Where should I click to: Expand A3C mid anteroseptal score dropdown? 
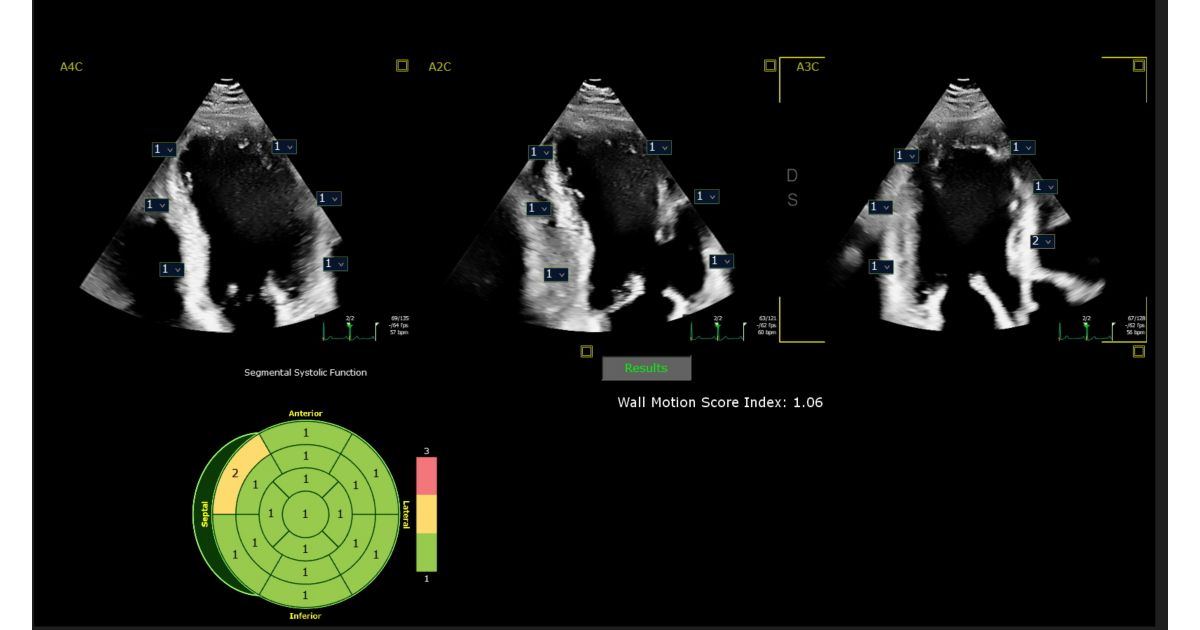point(1046,186)
